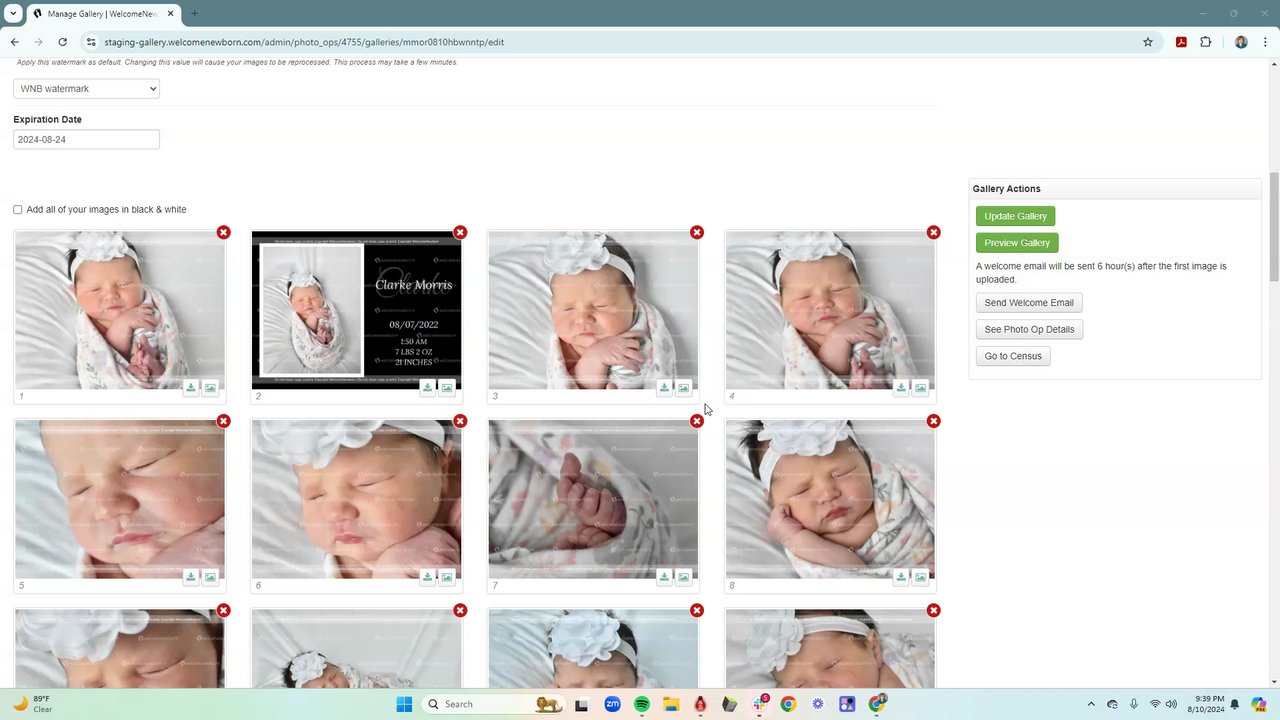Screen dimensions: 1280x720
Task: Click the picture icon on image 1
Action: coord(210,387)
